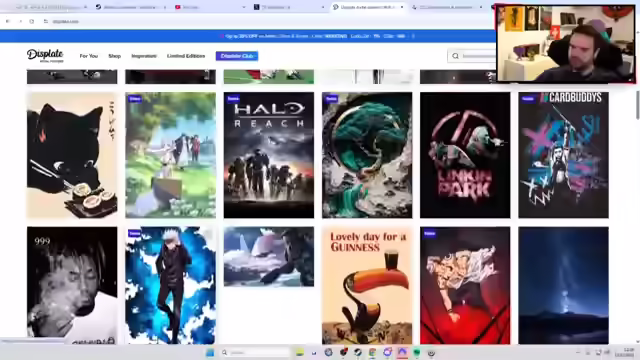The width and height of the screenshot is (640, 360).
Task: Click the badge on blue anime character poster
Action: coord(134,233)
